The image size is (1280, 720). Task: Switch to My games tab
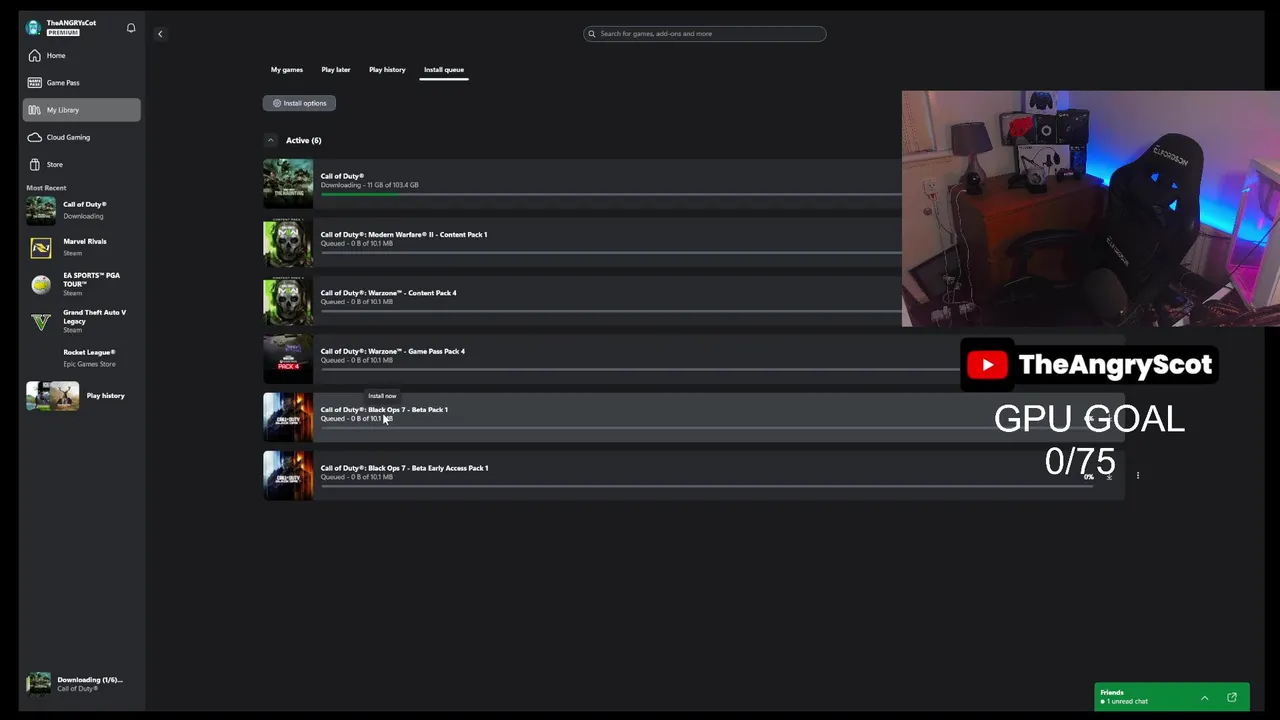tap(287, 70)
